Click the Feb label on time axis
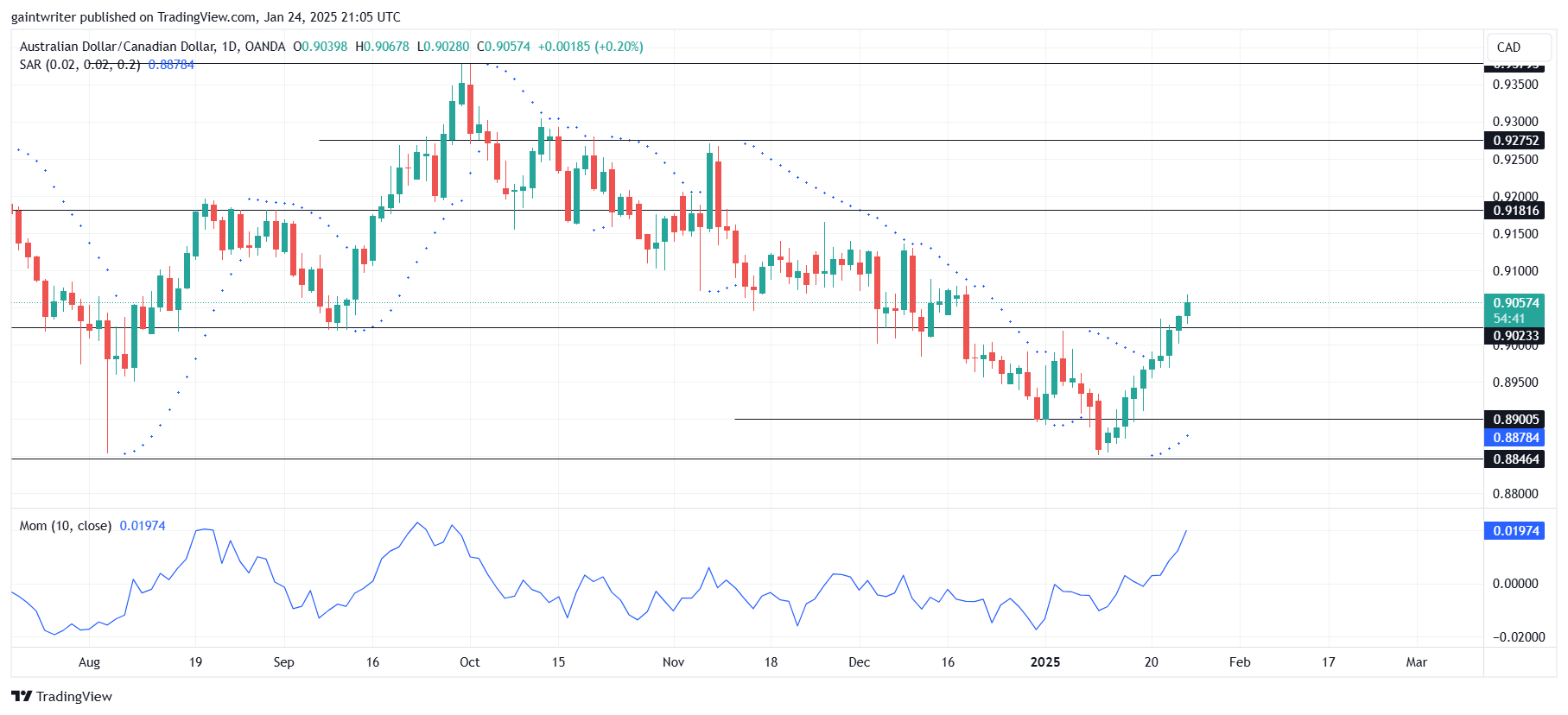Image resolution: width=1568 pixels, height=715 pixels. (x=1240, y=662)
